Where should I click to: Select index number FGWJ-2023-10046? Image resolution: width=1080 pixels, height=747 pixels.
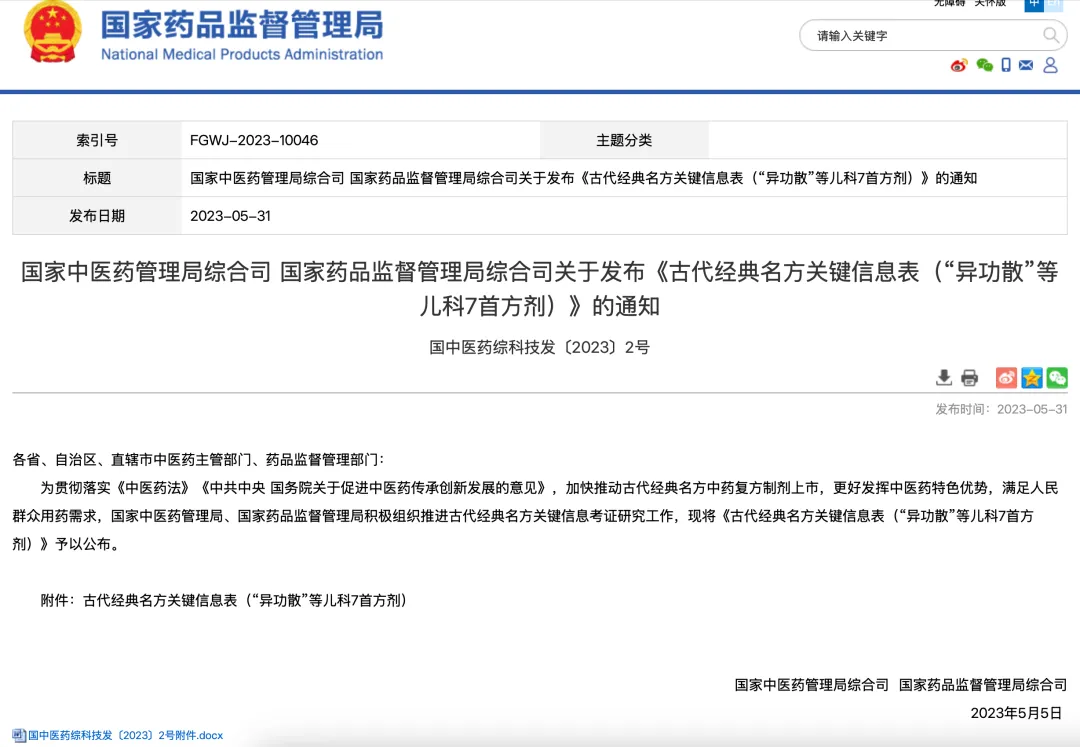click(x=254, y=140)
